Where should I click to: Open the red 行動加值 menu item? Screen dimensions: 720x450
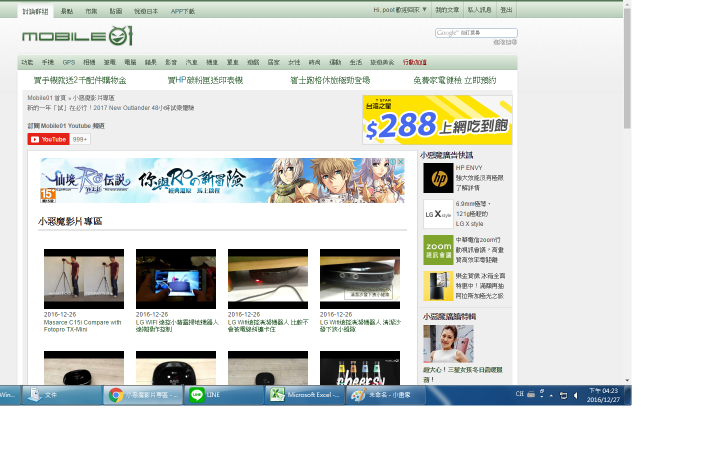tap(415, 62)
